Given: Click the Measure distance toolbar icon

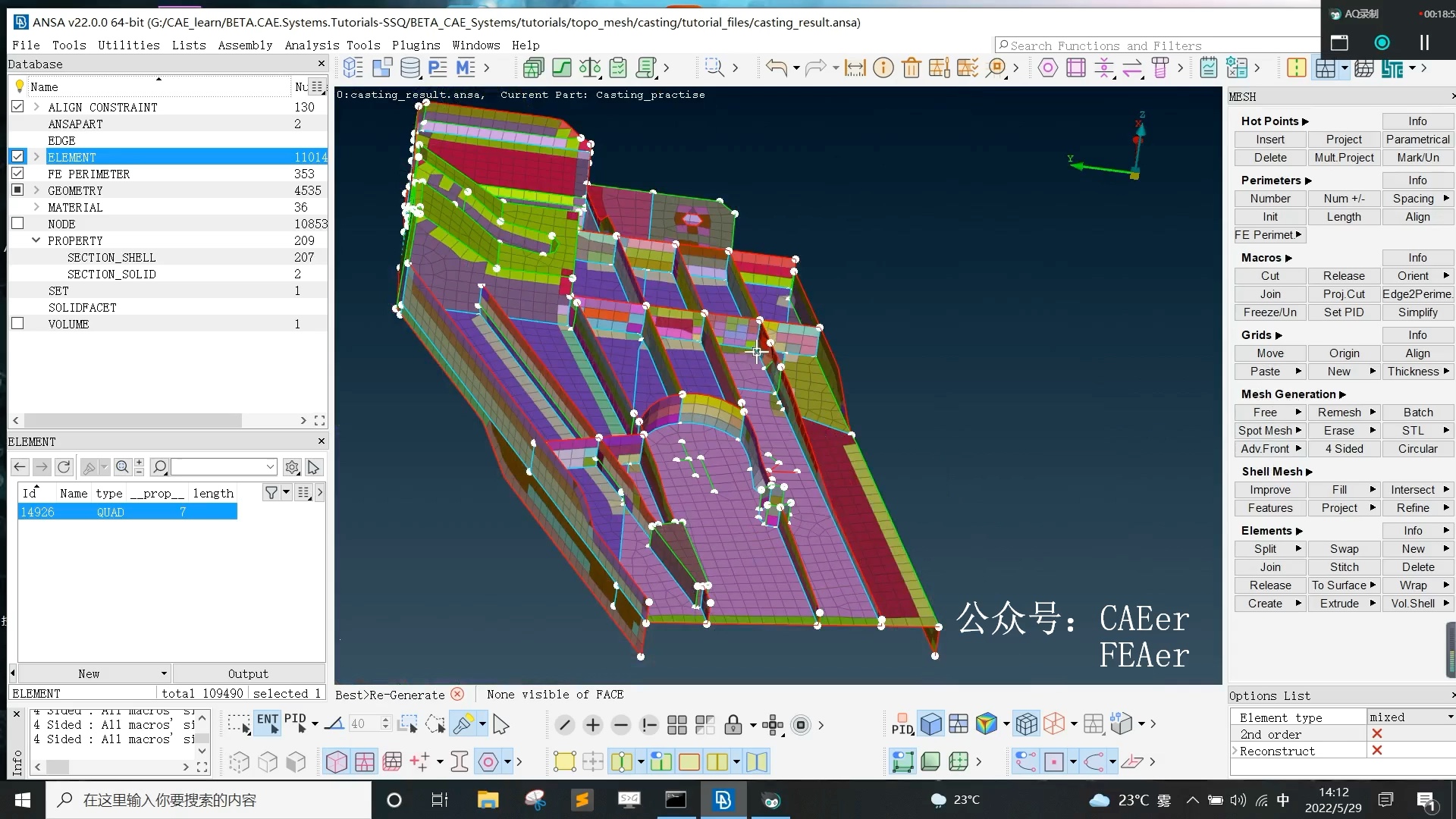Looking at the screenshot, I should 855,68.
